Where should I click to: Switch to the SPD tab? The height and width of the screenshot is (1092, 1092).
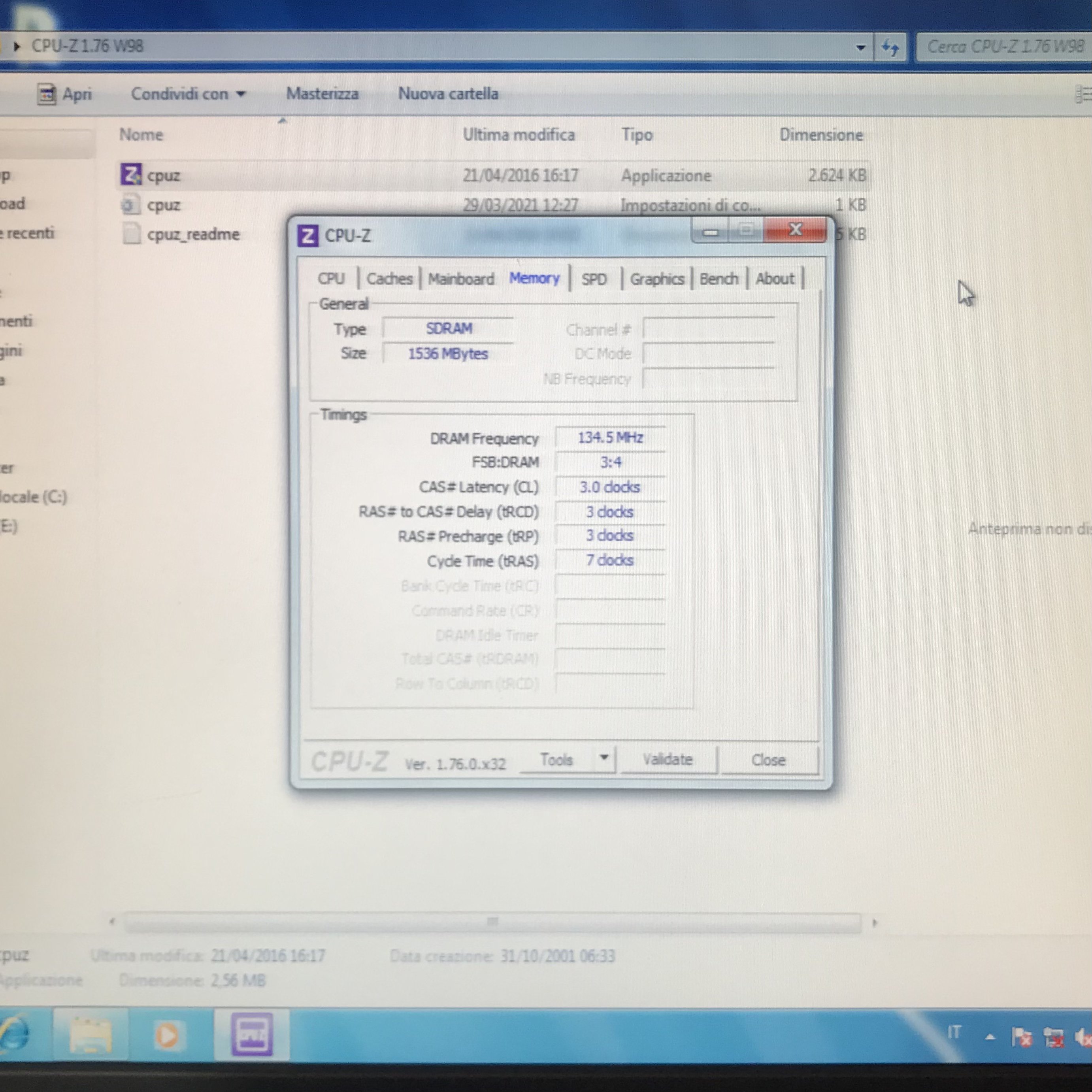click(594, 279)
